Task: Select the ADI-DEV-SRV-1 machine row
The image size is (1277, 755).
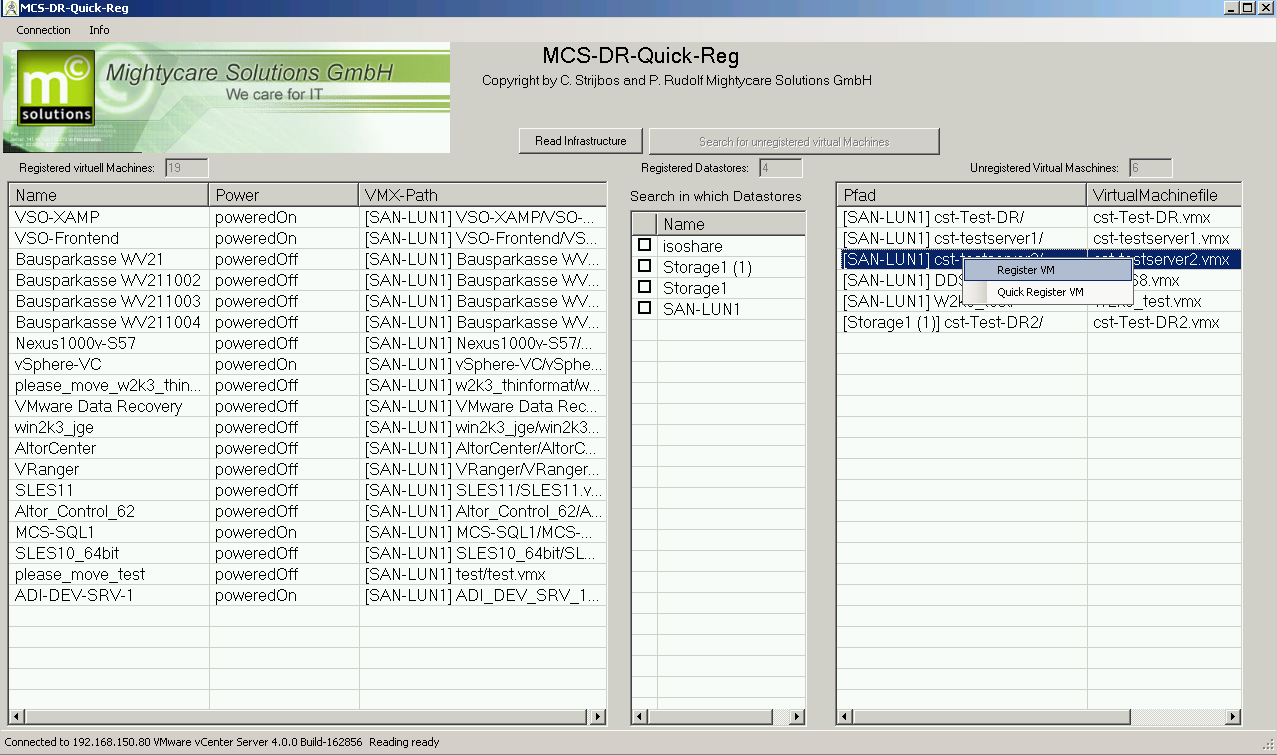Action: tap(308, 595)
